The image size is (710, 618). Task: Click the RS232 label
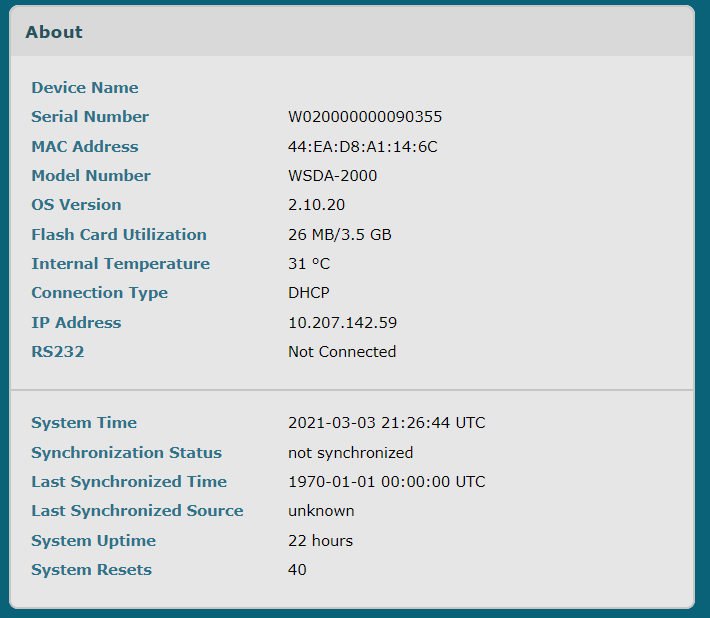[58, 351]
